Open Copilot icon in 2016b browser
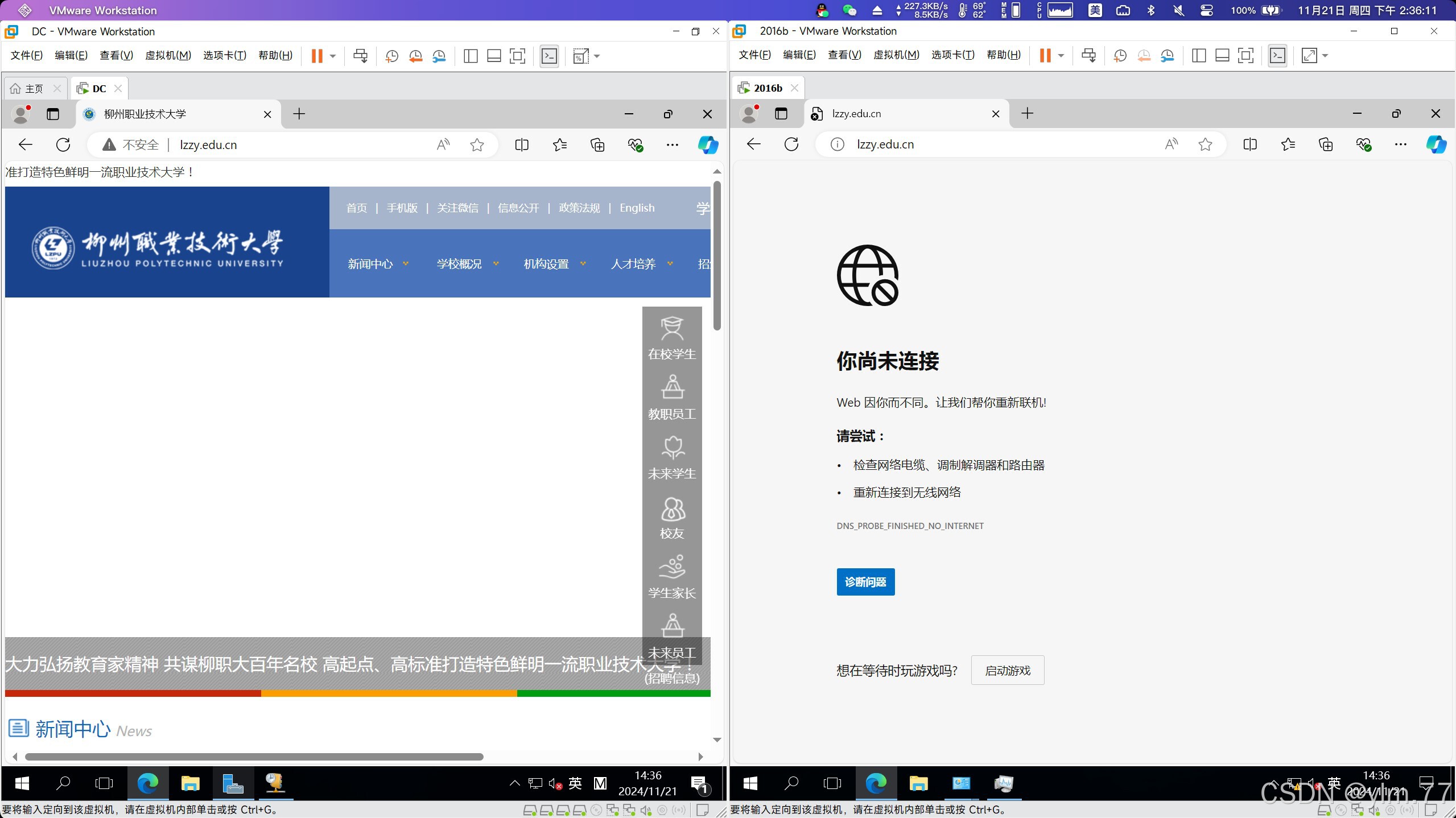 coord(1436,144)
